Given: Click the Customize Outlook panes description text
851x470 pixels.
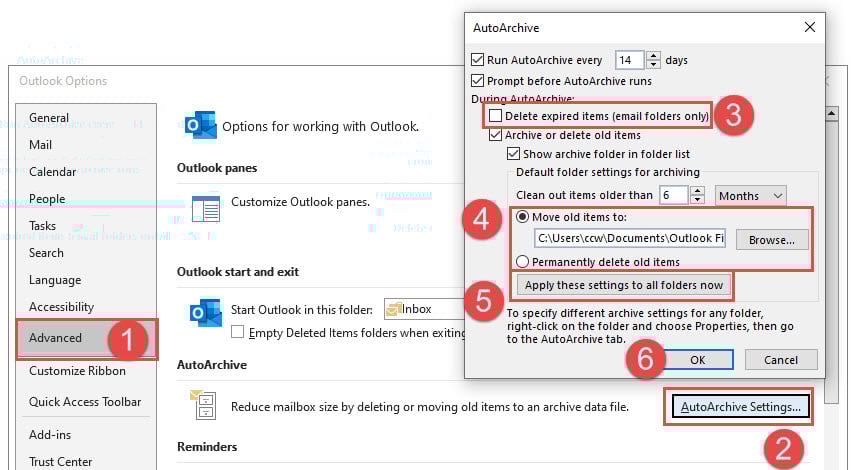Looking at the screenshot, I should [300, 202].
